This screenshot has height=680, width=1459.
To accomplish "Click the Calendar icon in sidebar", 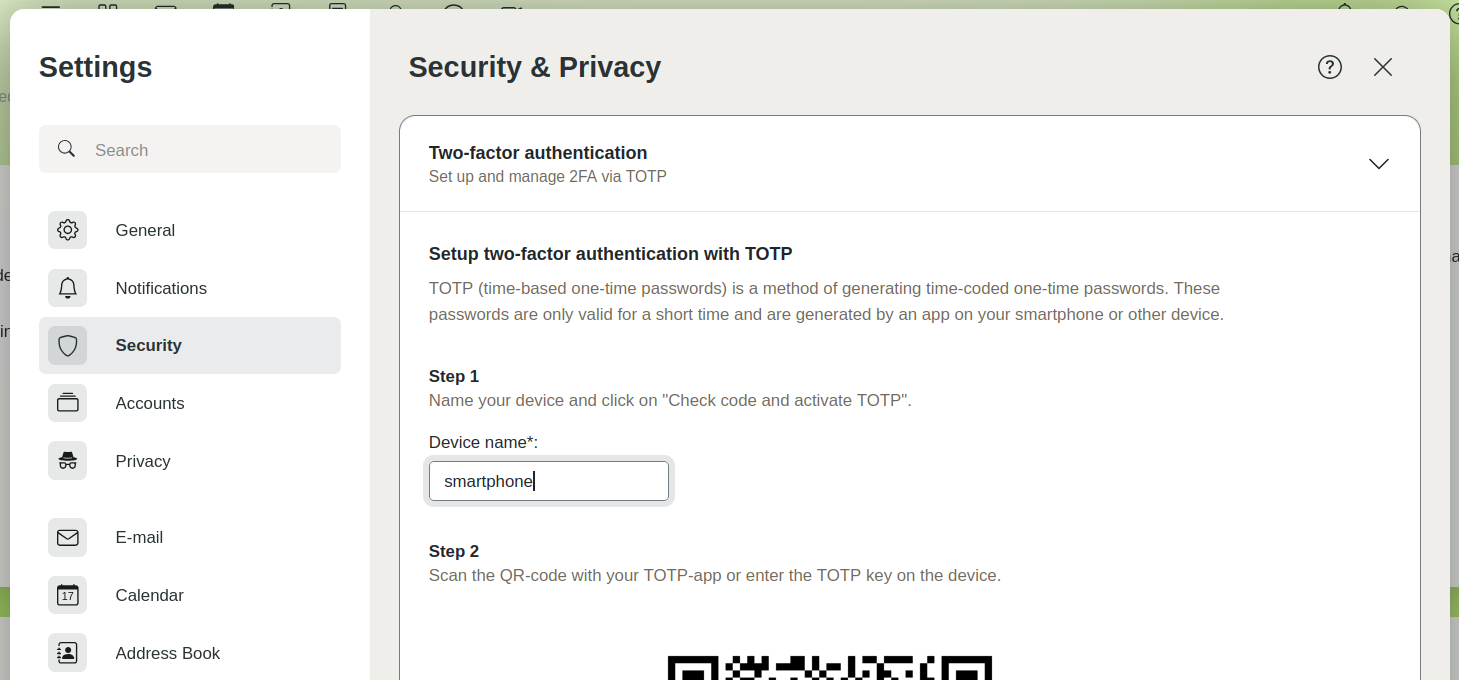I will (68, 595).
